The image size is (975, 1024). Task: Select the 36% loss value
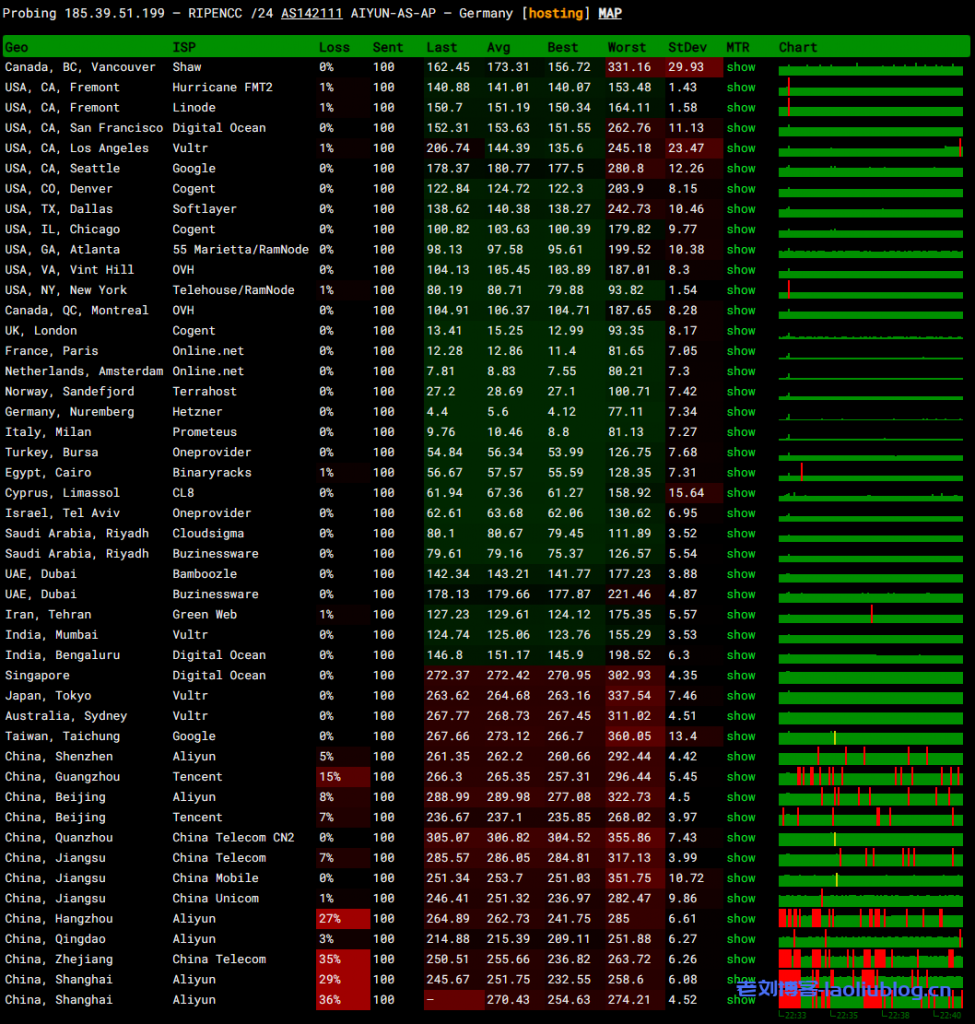(x=330, y=999)
